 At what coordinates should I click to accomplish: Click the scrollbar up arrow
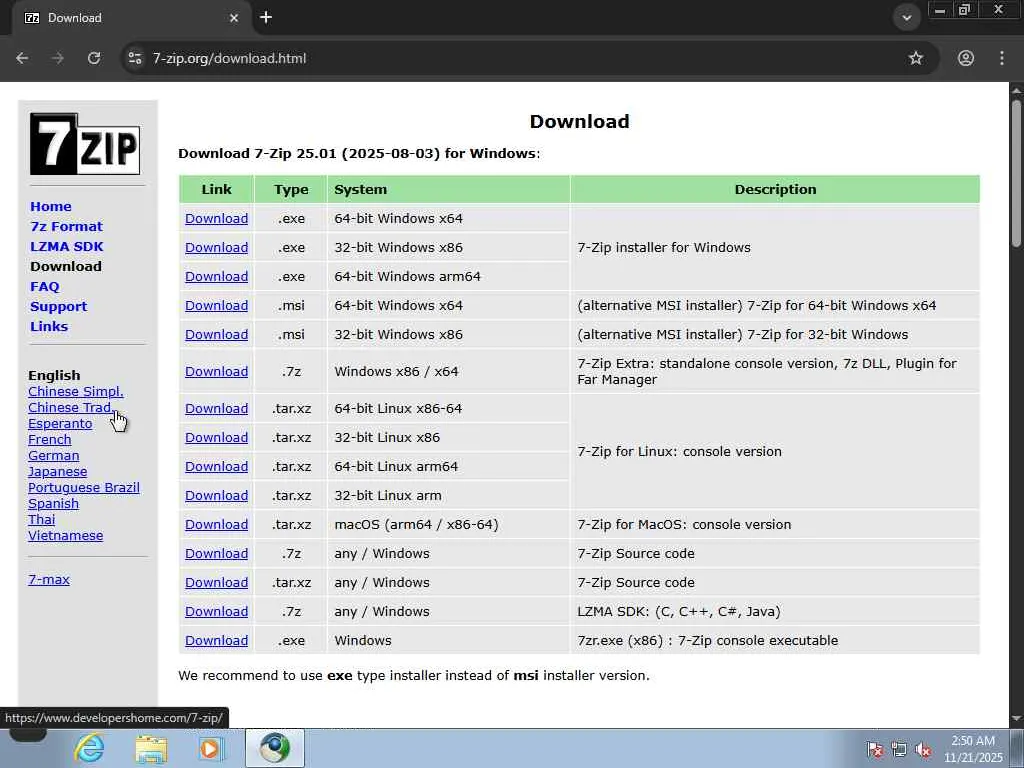(1017, 89)
